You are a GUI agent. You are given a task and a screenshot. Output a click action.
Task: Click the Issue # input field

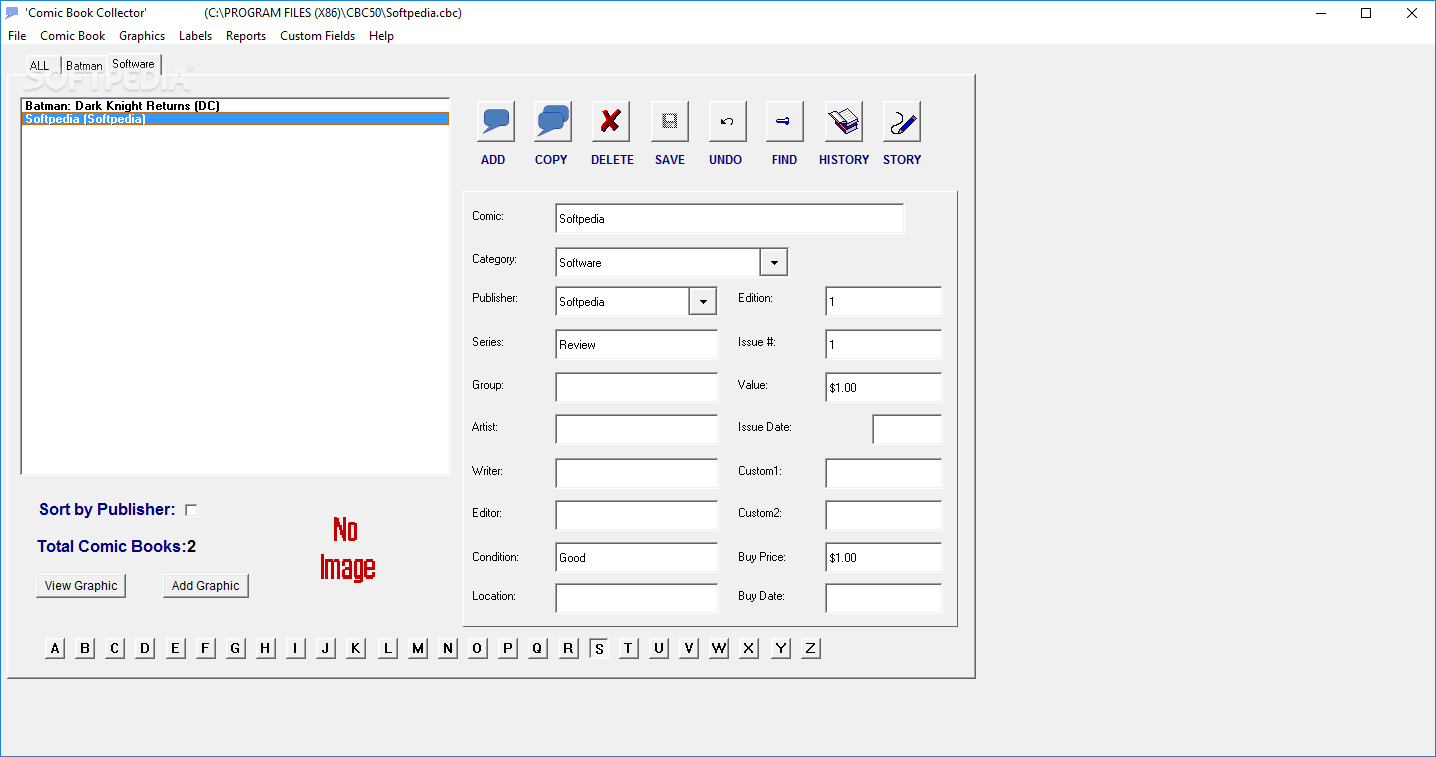[x=884, y=345]
